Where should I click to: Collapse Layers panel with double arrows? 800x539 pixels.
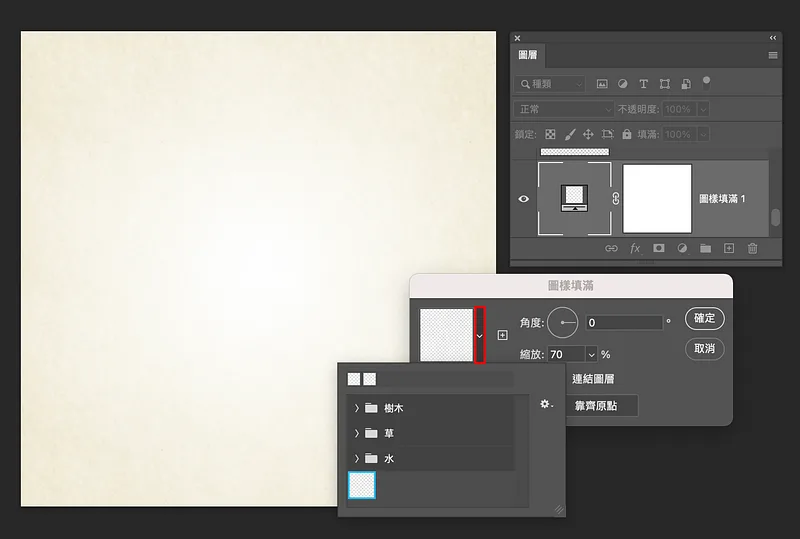[772, 38]
